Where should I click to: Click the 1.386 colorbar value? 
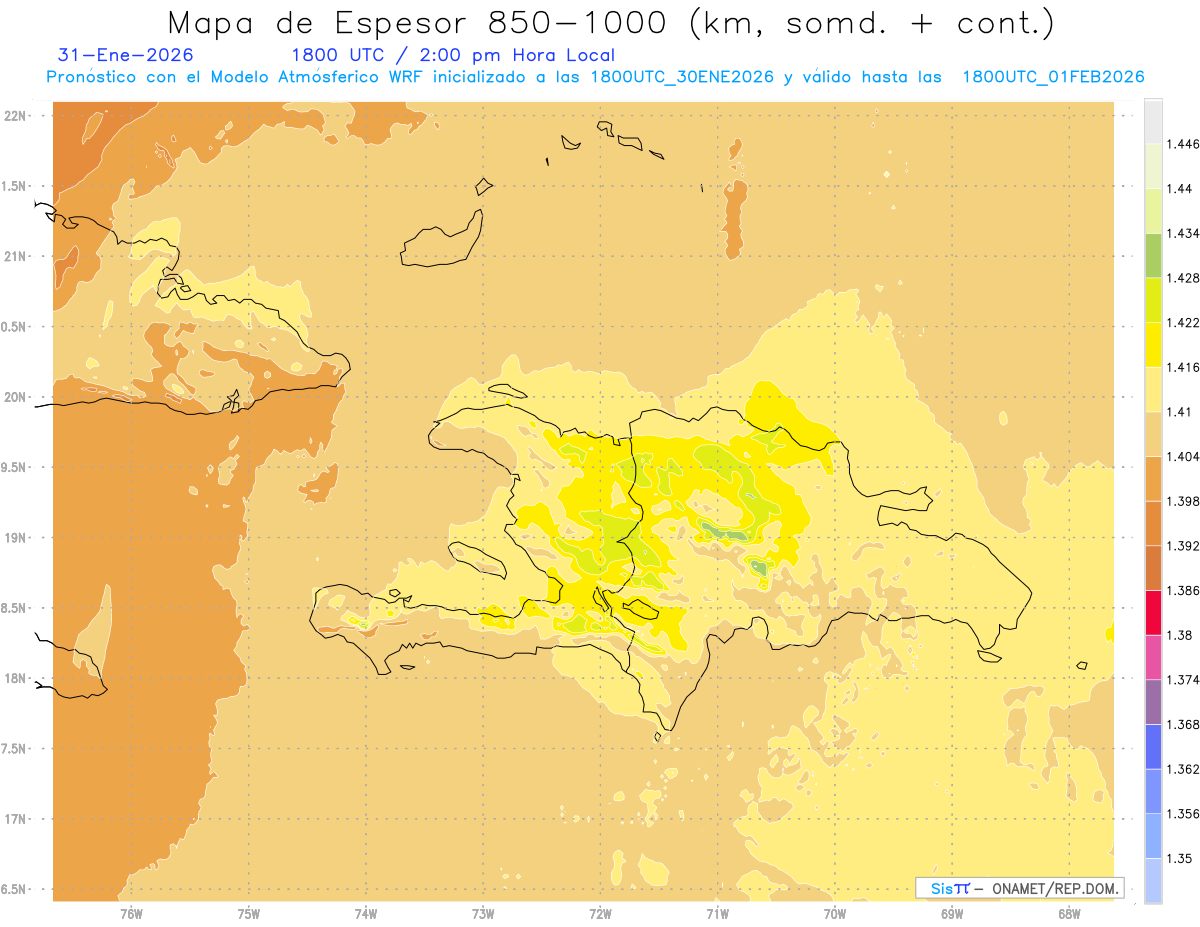pos(1182,590)
